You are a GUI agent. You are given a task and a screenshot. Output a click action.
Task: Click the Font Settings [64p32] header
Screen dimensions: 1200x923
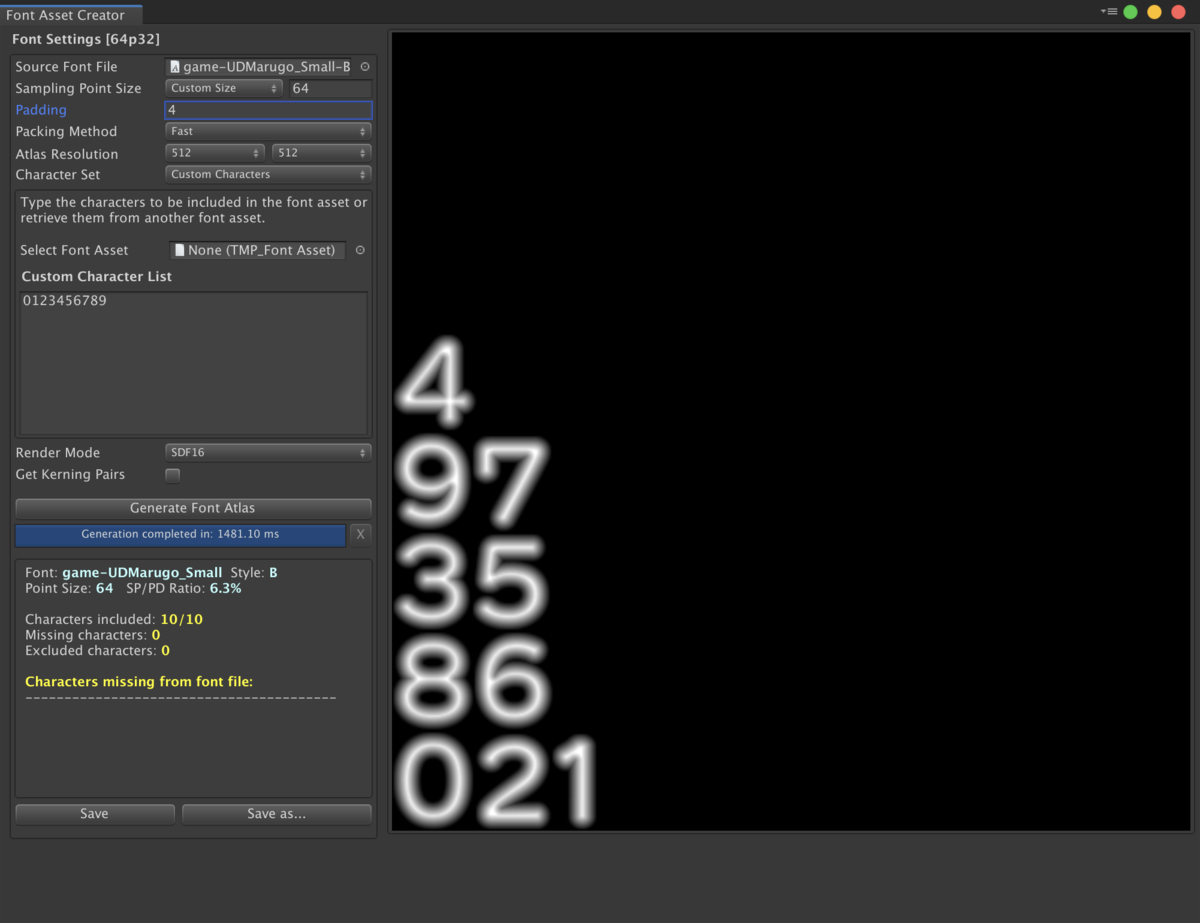coord(86,39)
